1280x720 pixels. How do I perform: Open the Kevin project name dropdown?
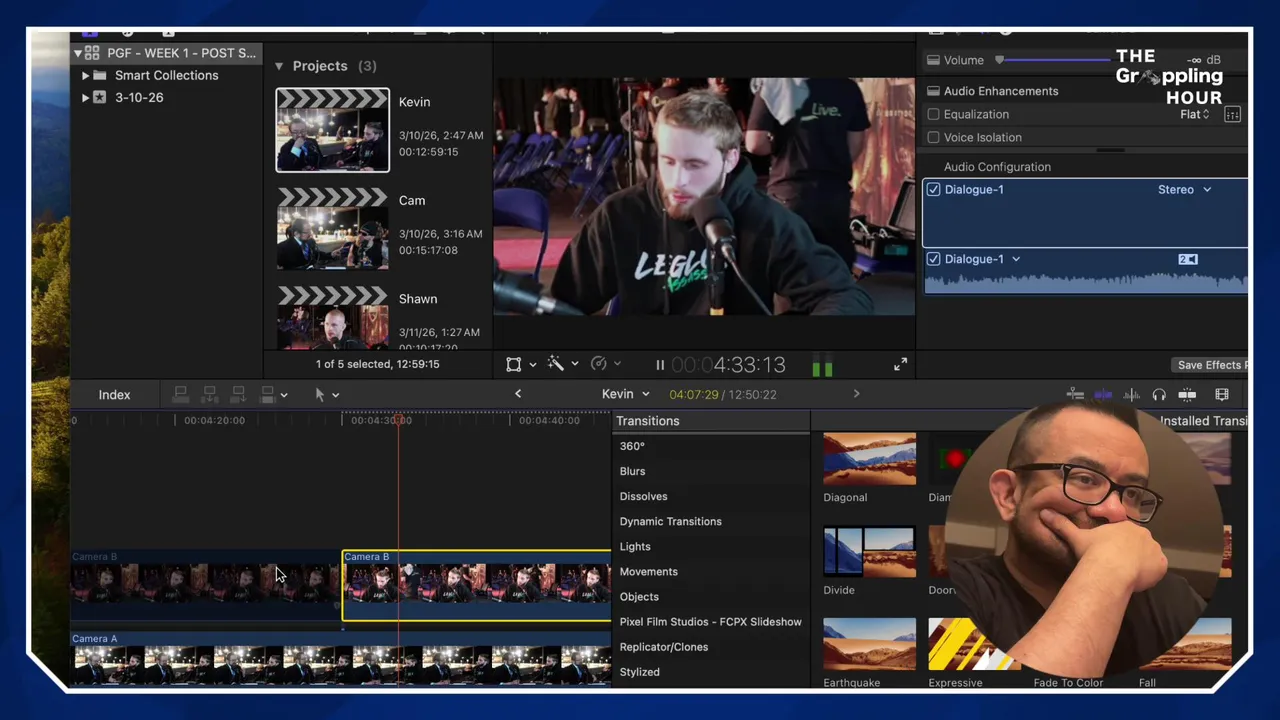(626, 394)
